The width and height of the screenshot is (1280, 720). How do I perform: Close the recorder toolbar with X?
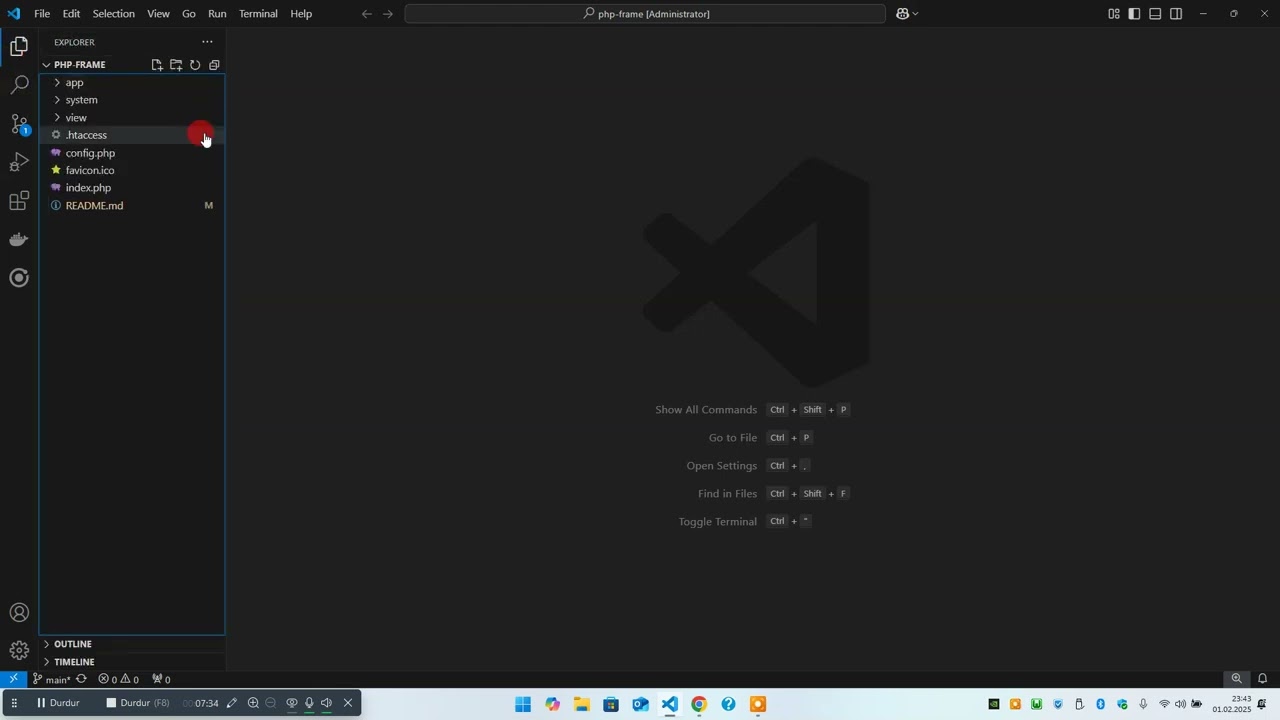pyautogui.click(x=348, y=703)
